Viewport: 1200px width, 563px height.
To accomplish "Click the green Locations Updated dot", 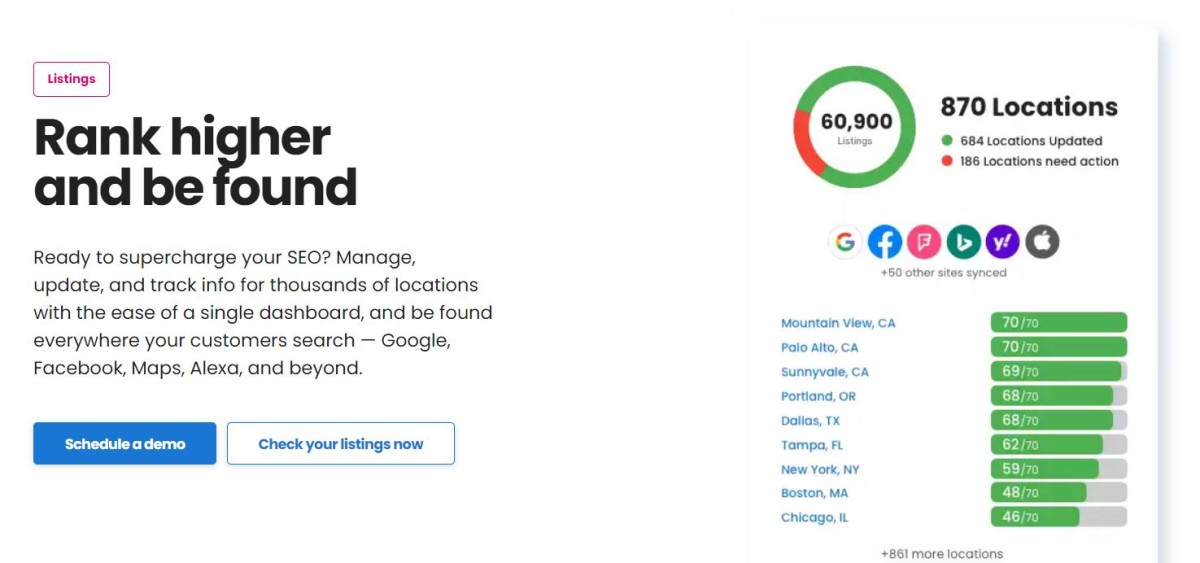I will tap(947, 141).
